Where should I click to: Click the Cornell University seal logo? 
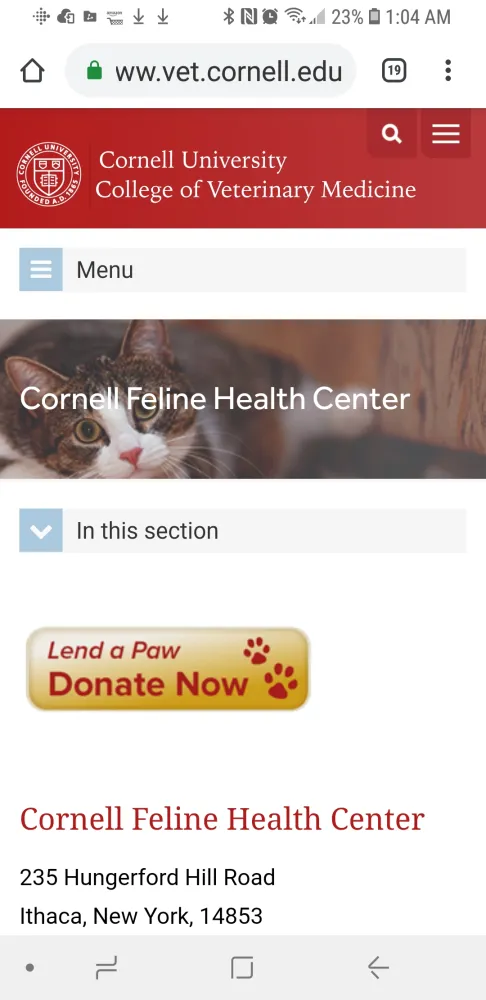49,174
